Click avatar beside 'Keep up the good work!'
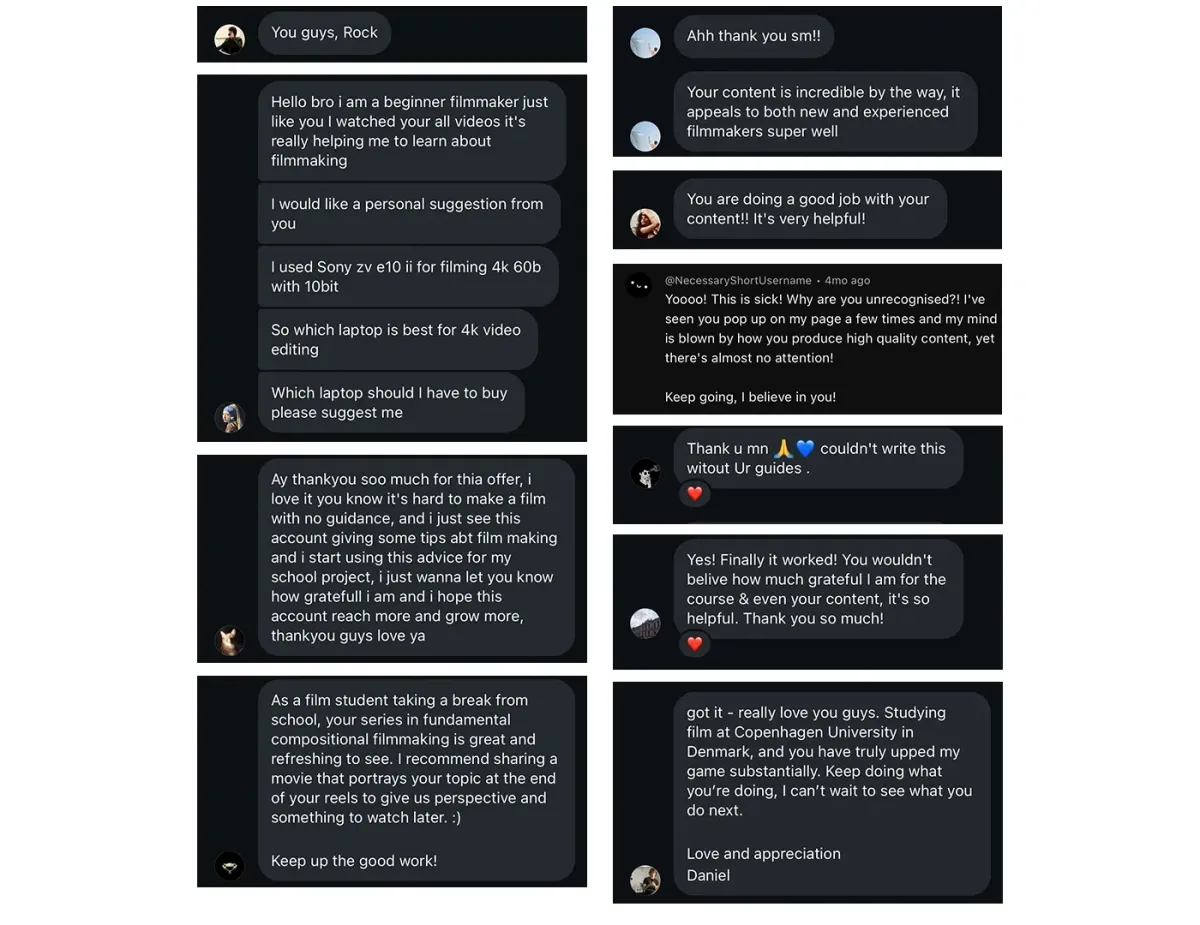 (x=230, y=865)
